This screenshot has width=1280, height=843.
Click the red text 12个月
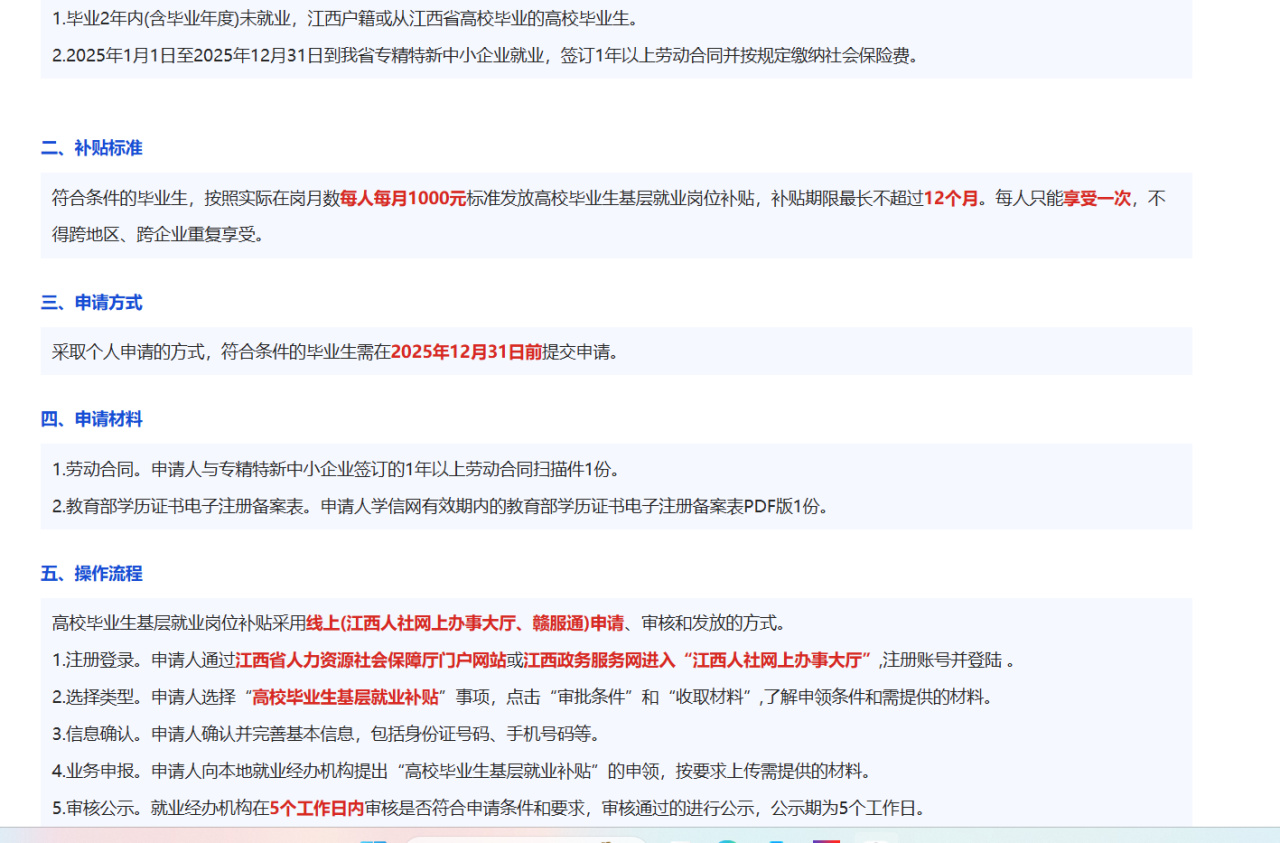click(x=950, y=198)
